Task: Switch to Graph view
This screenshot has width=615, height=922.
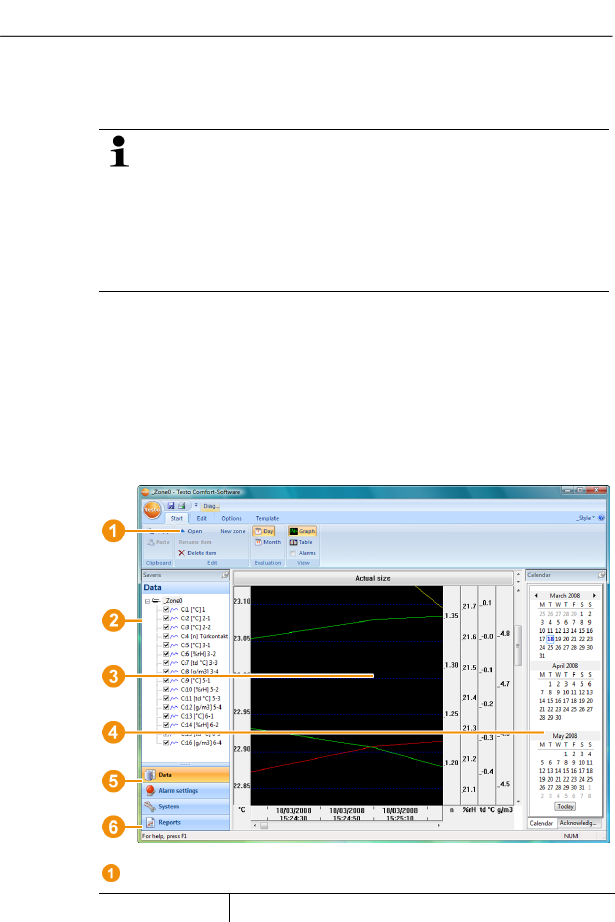Action: (302, 531)
